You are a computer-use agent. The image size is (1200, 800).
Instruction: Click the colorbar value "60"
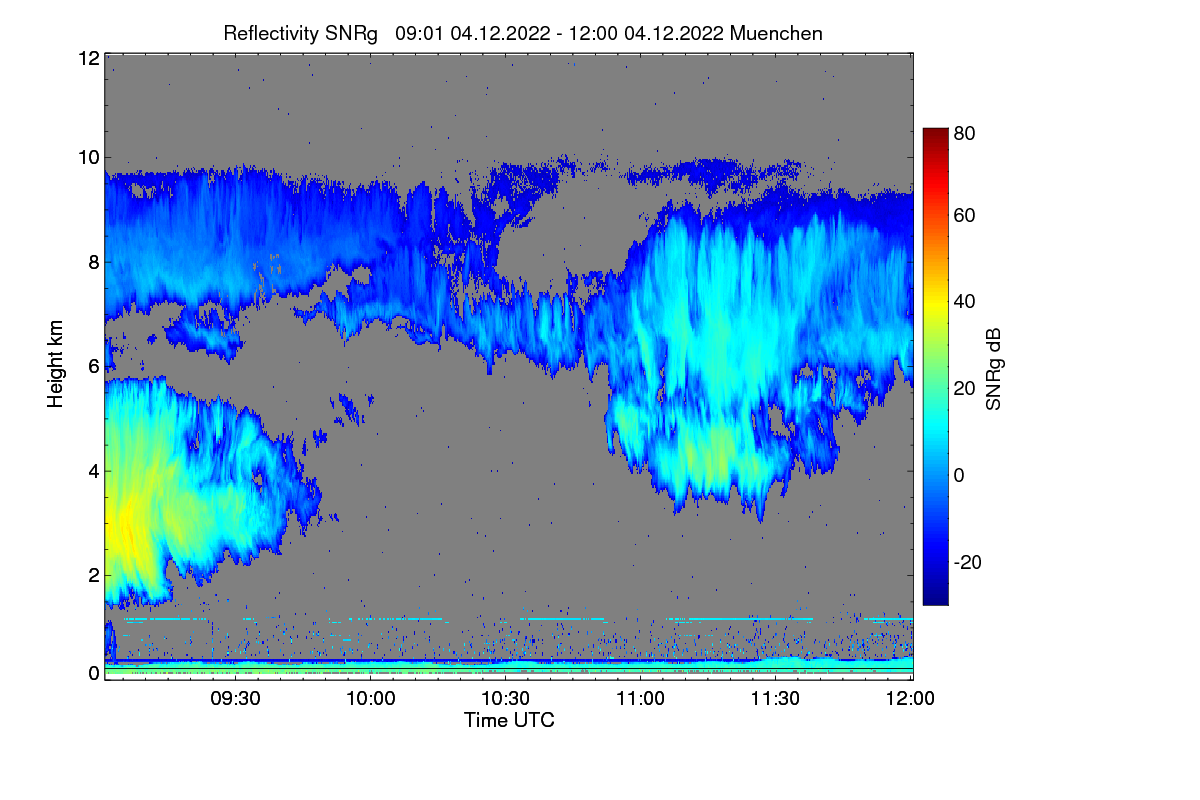tap(964, 215)
